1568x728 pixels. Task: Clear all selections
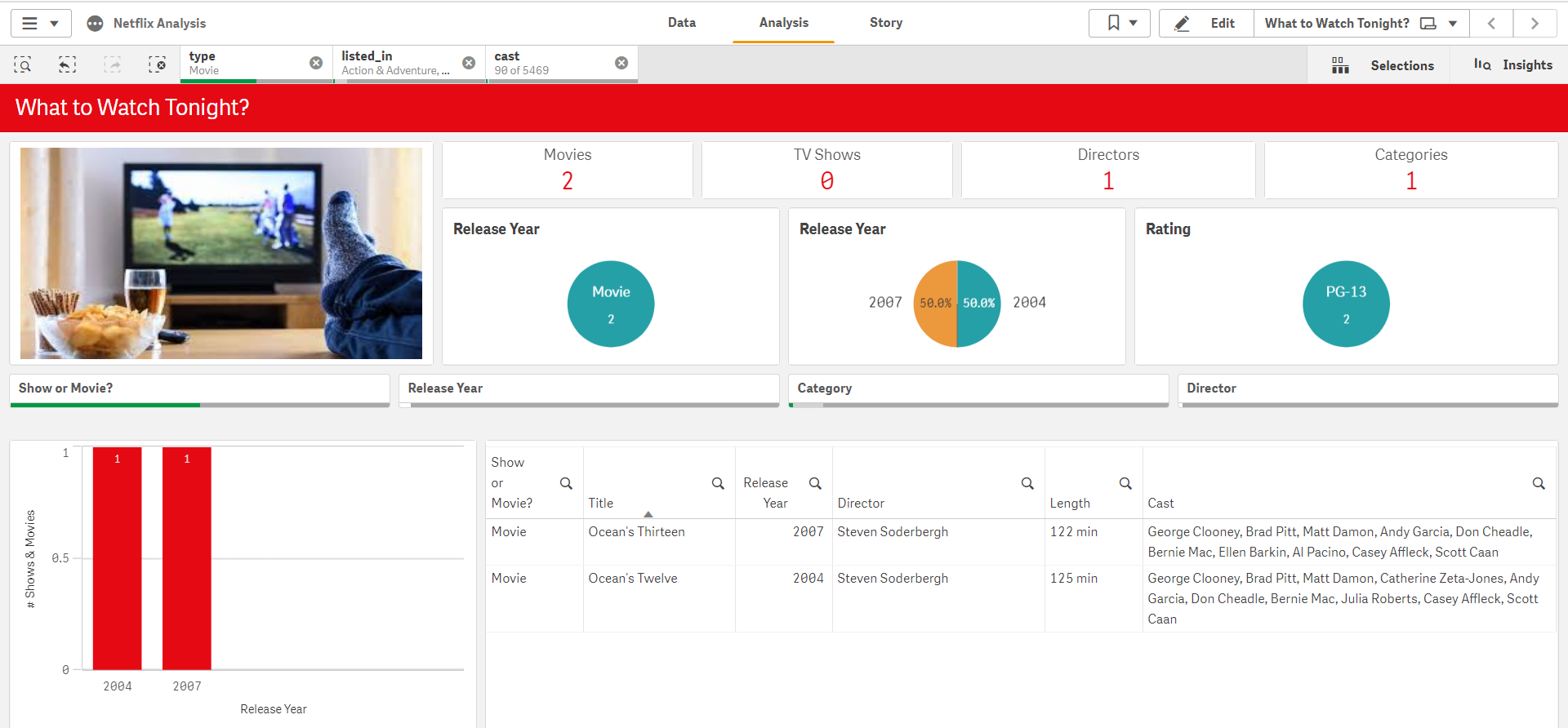coord(157,64)
